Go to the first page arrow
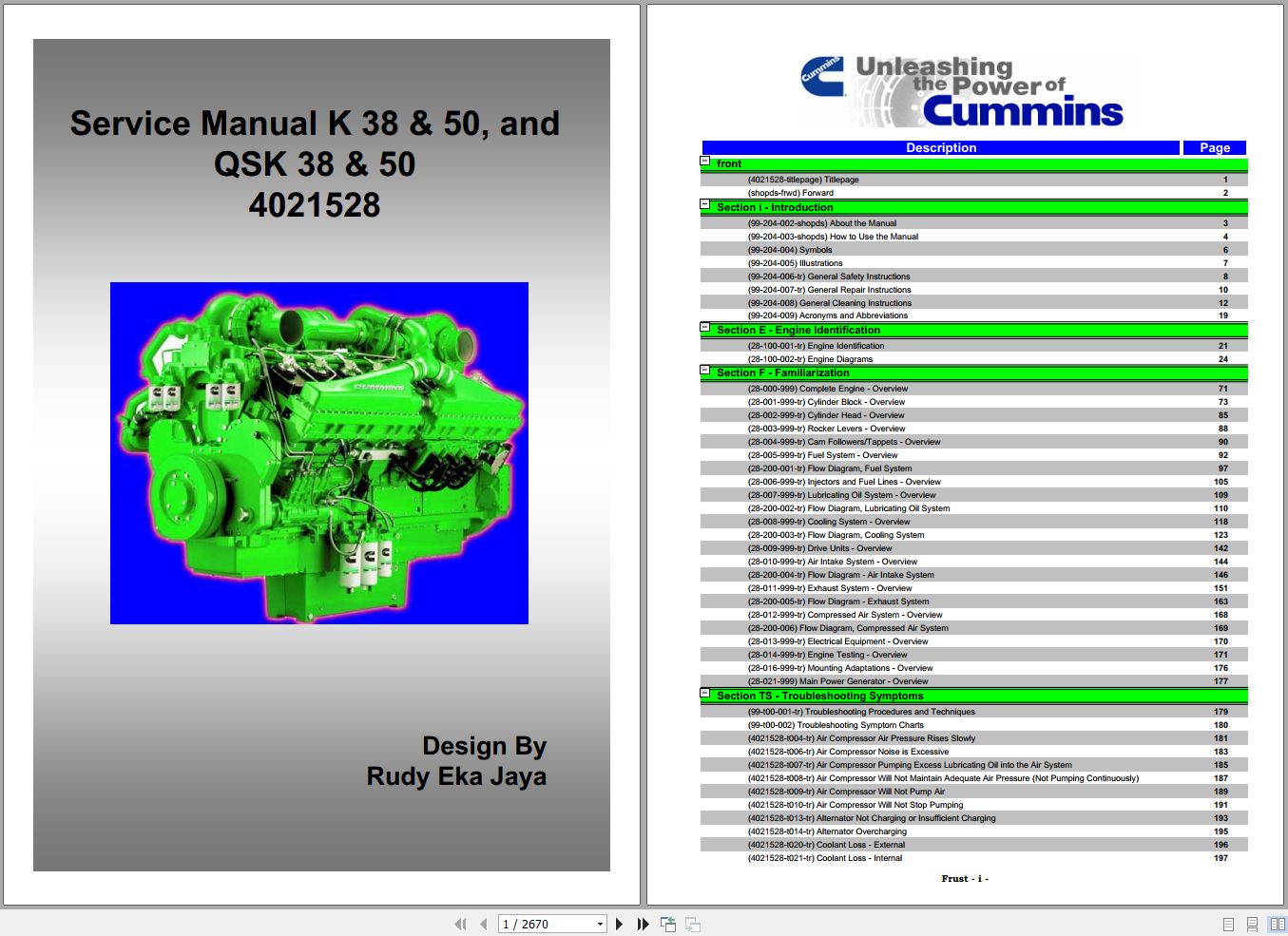 pyautogui.click(x=461, y=924)
